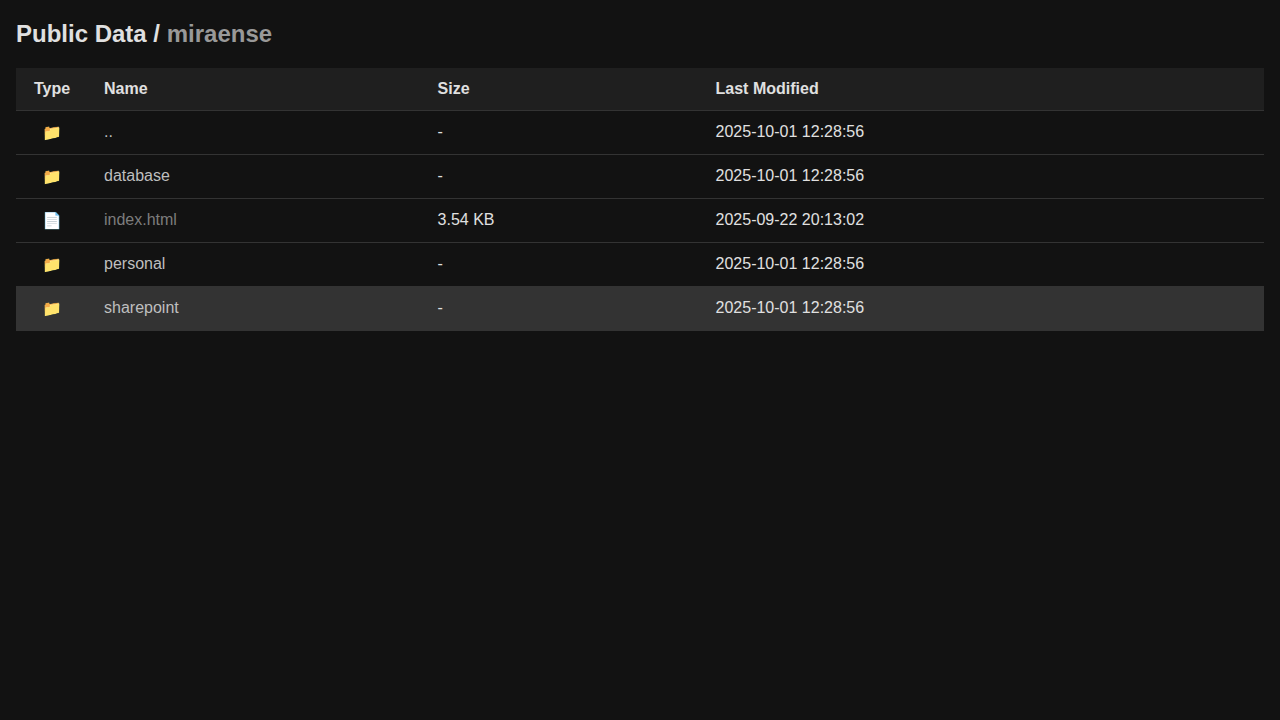
Task: Select the 3.54 KB size value
Action: (465, 220)
